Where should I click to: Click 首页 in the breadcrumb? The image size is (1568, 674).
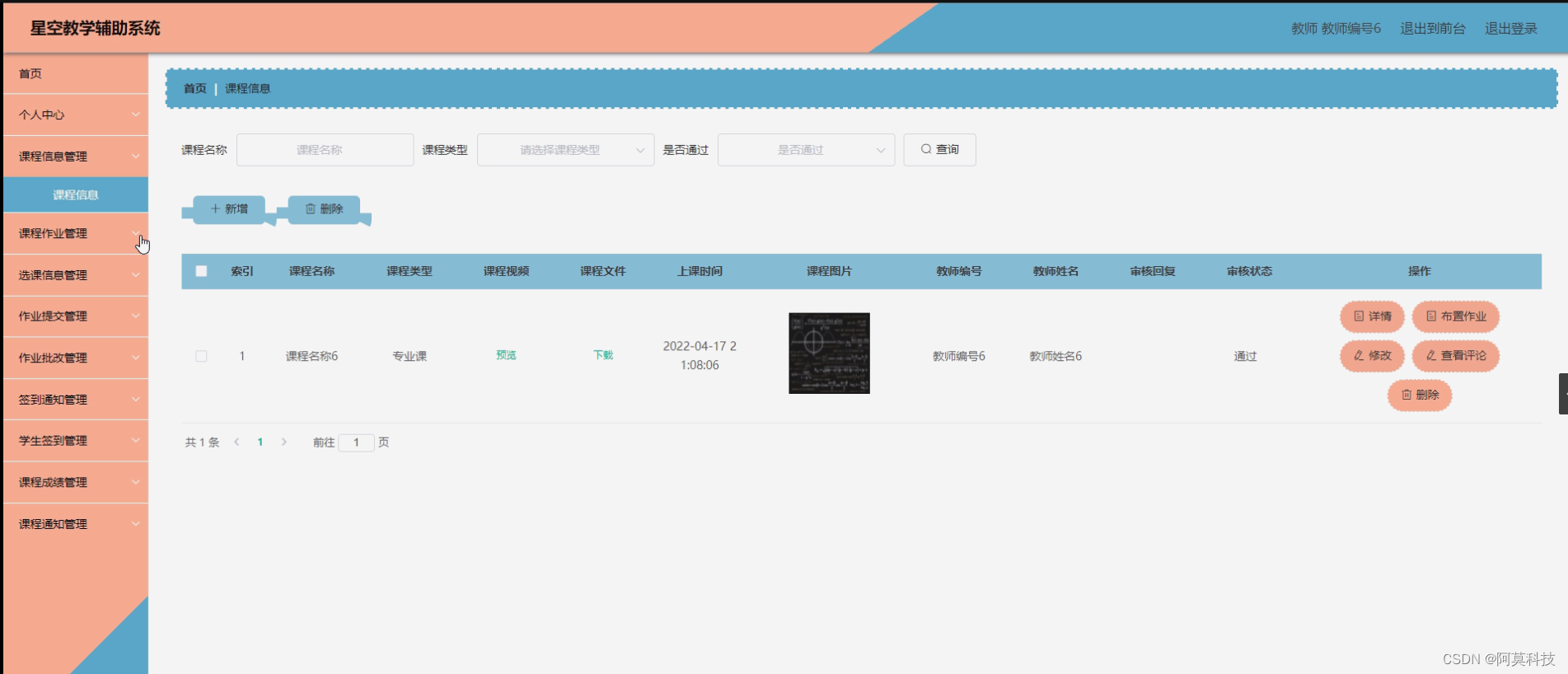195,88
